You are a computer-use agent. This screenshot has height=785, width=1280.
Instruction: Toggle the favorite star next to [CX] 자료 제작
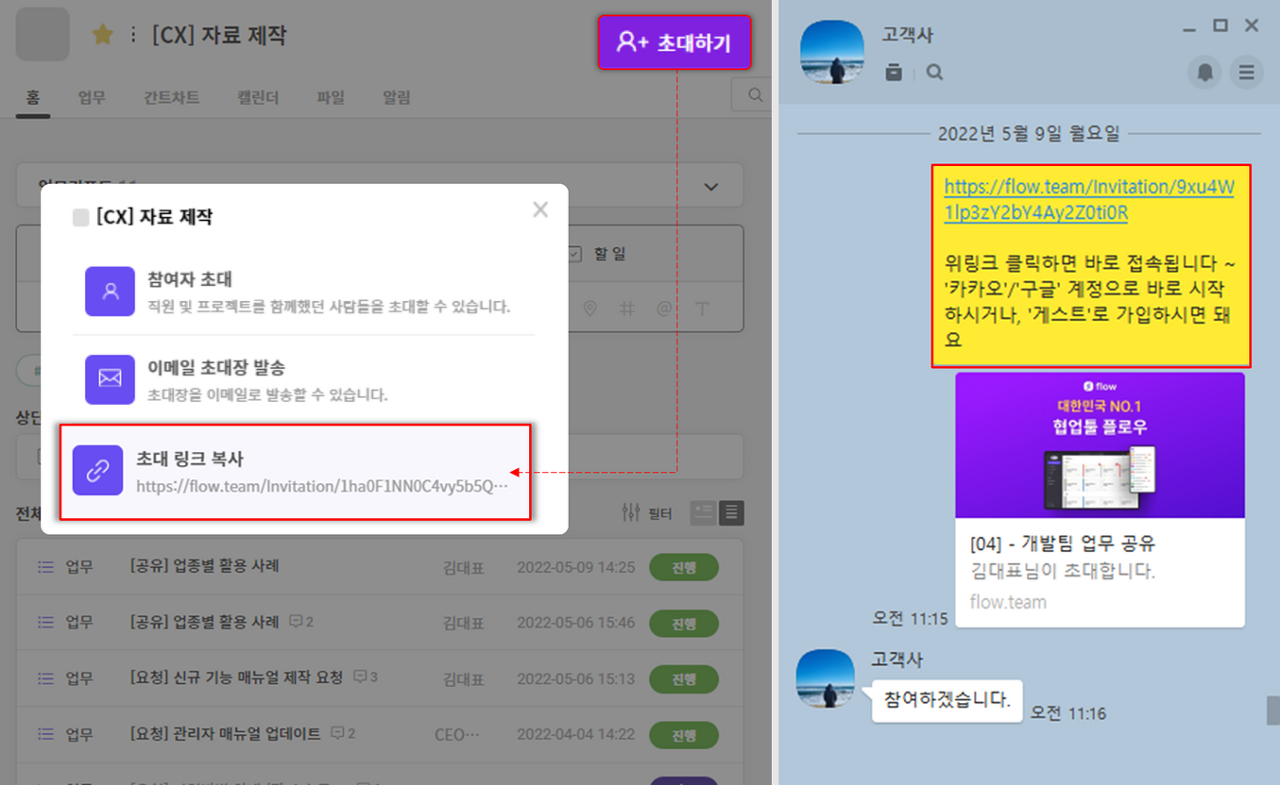pyautogui.click(x=102, y=35)
